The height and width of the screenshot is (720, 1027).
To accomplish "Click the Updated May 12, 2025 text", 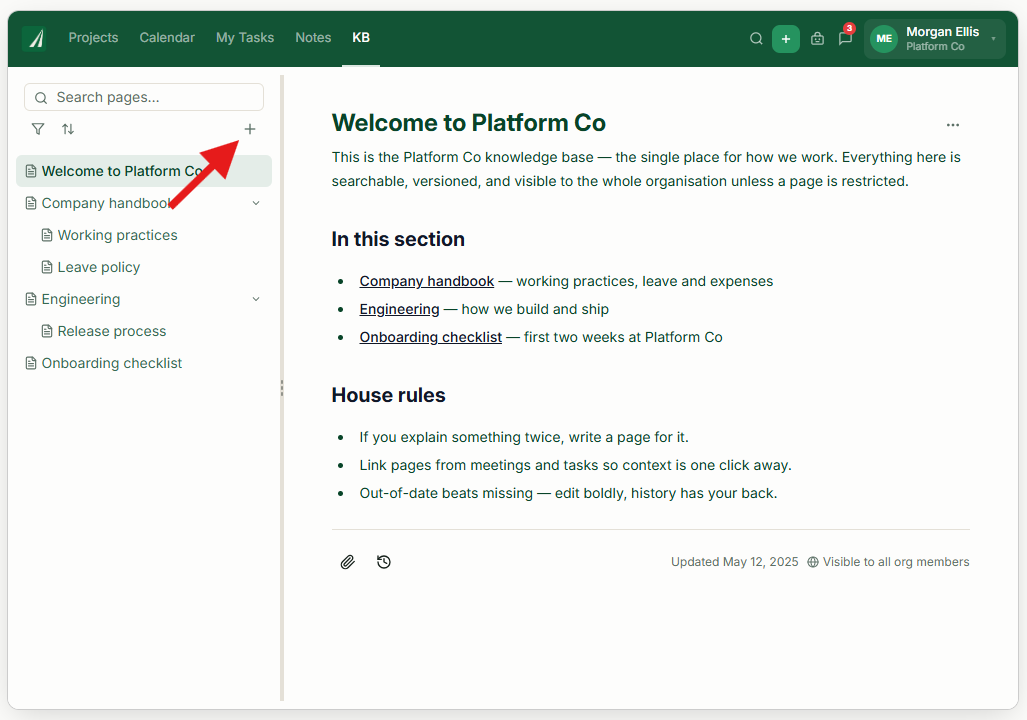I will (734, 562).
